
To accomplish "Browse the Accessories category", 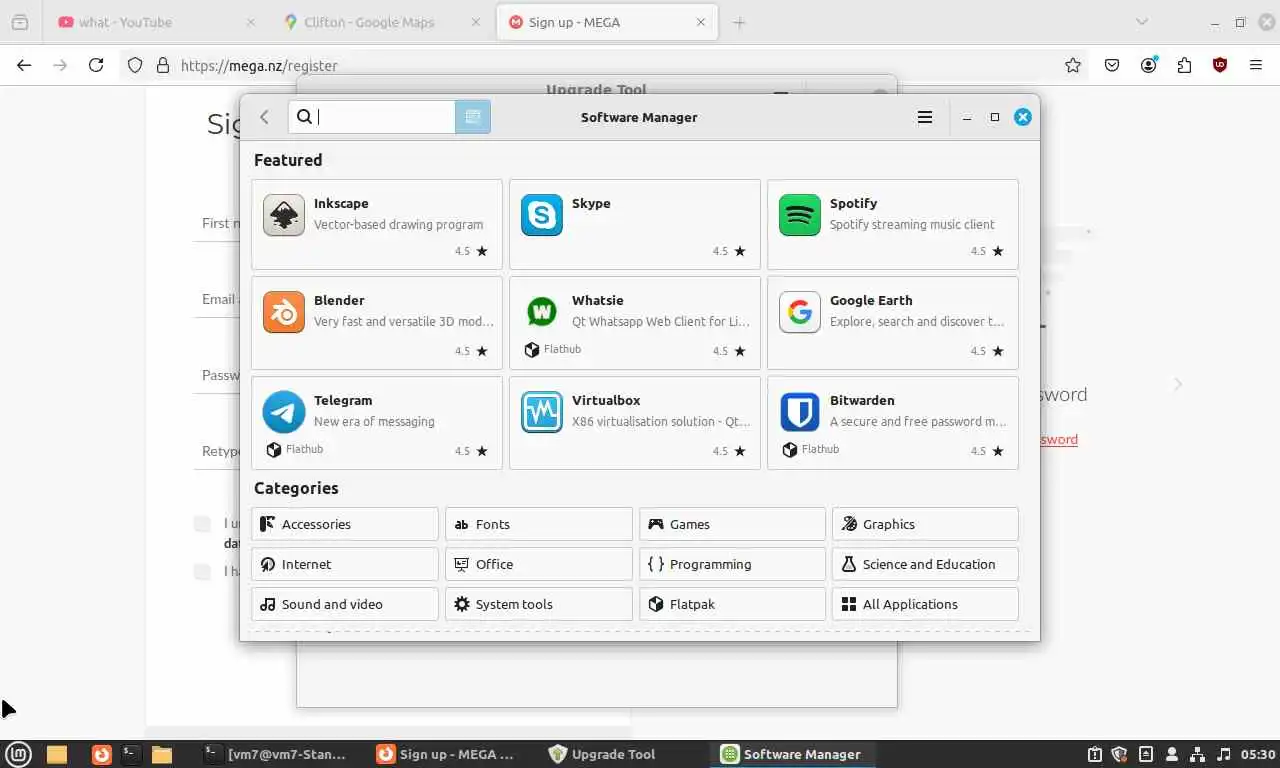I will [x=345, y=524].
